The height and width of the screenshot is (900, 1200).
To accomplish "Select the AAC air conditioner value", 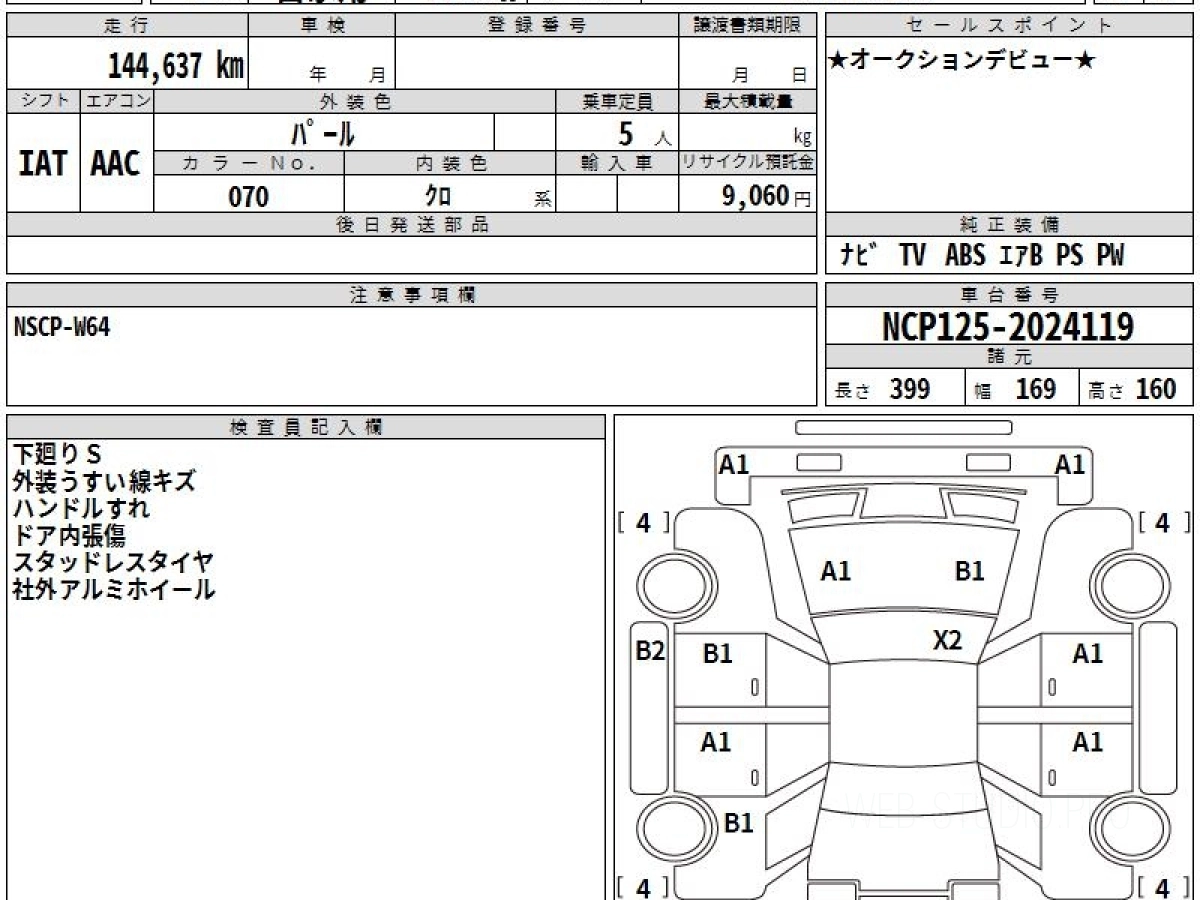I will point(116,163).
